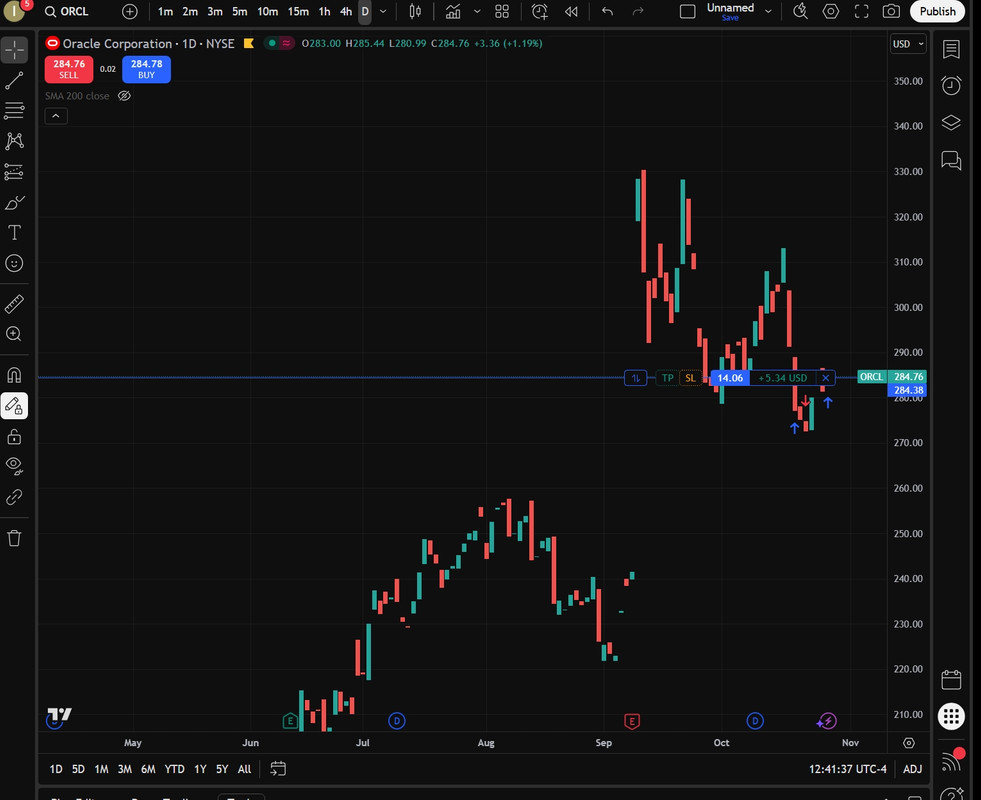Enter fullscreen mode
The height and width of the screenshot is (800, 981).
click(862, 11)
